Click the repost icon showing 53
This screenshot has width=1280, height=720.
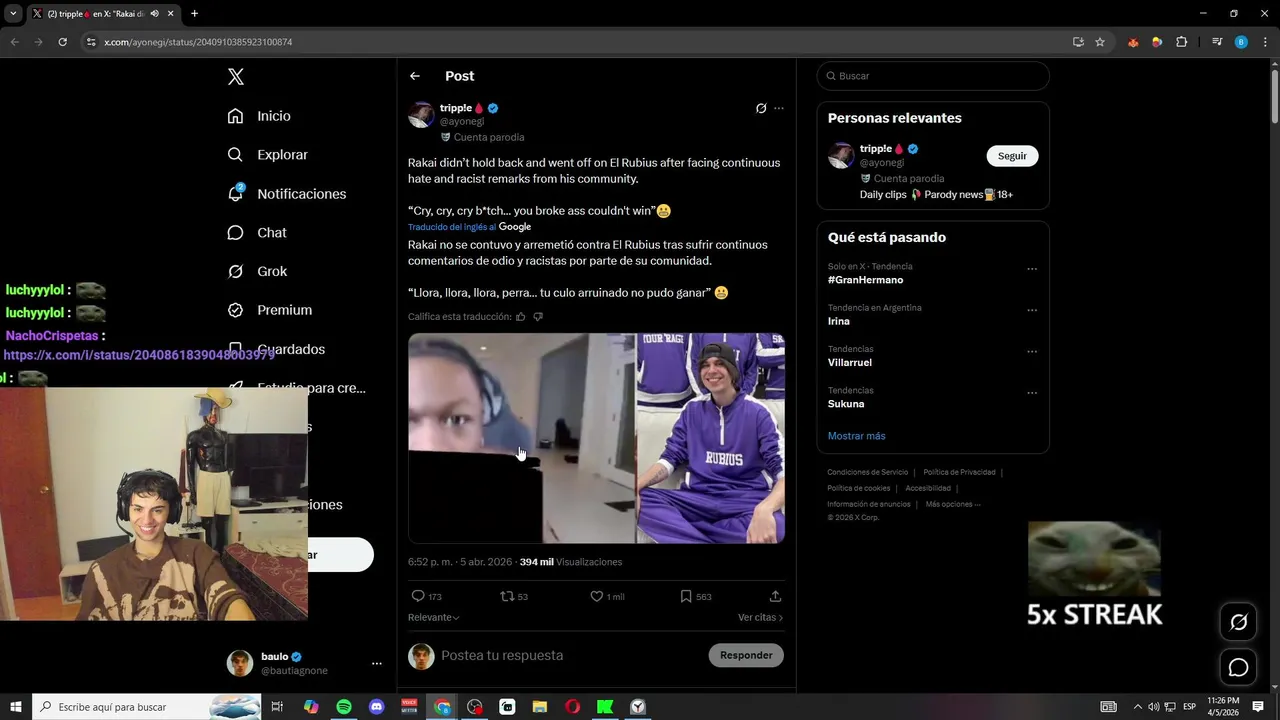tap(514, 596)
